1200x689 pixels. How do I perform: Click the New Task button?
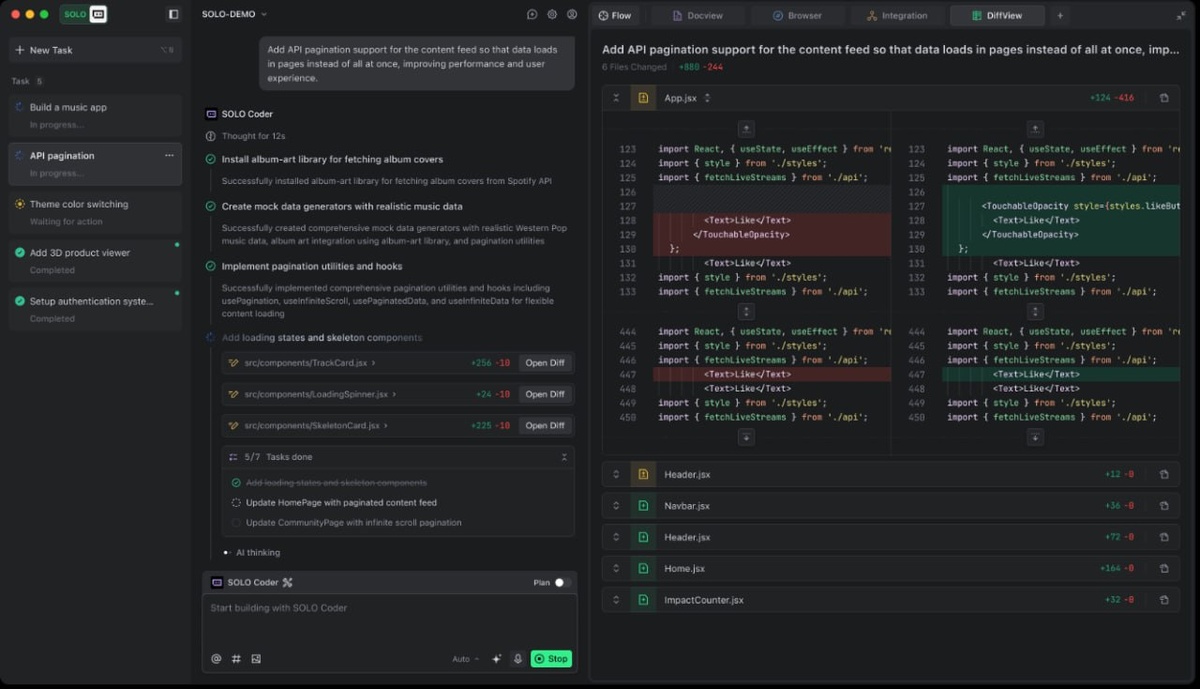point(95,50)
